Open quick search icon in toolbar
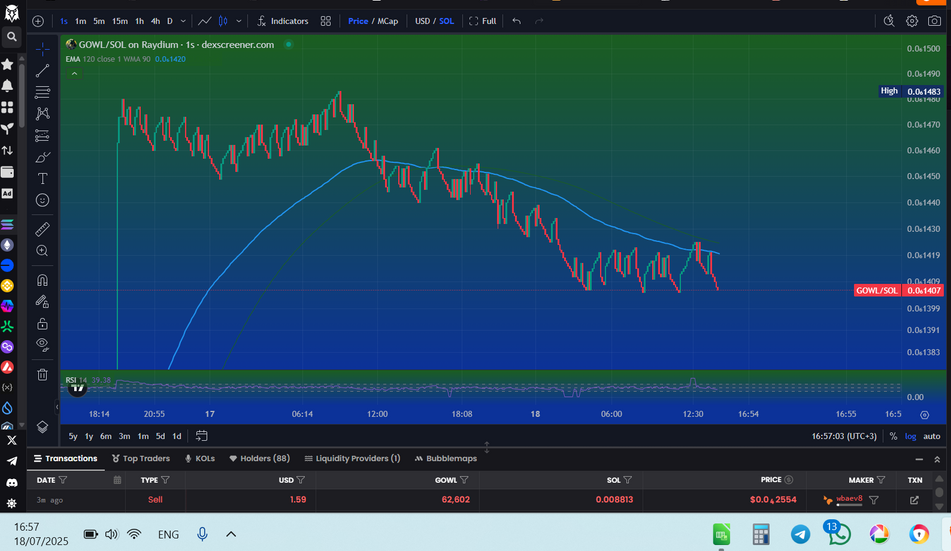This screenshot has height=551, width=951. click(x=889, y=21)
